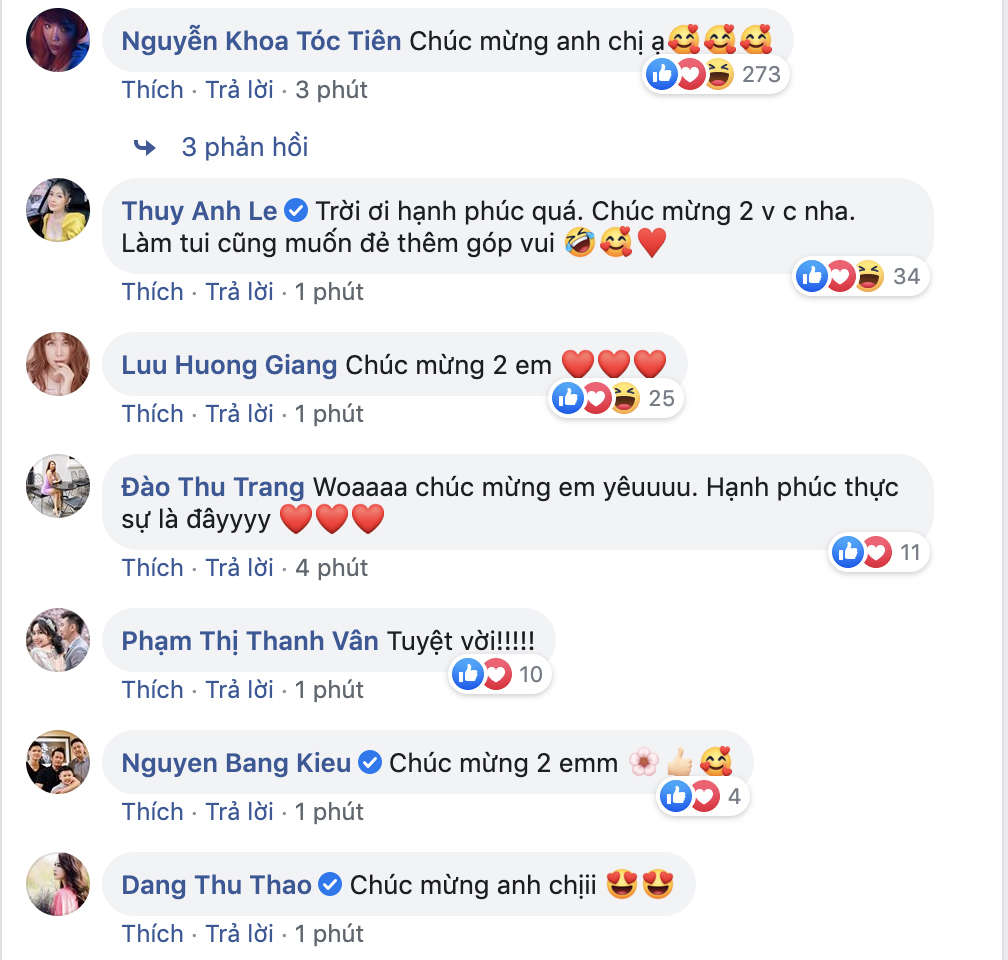This screenshot has width=1008, height=960.
Task: Click the verified badge beside Nguyen Bang Kieu
Action: pos(370,763)
